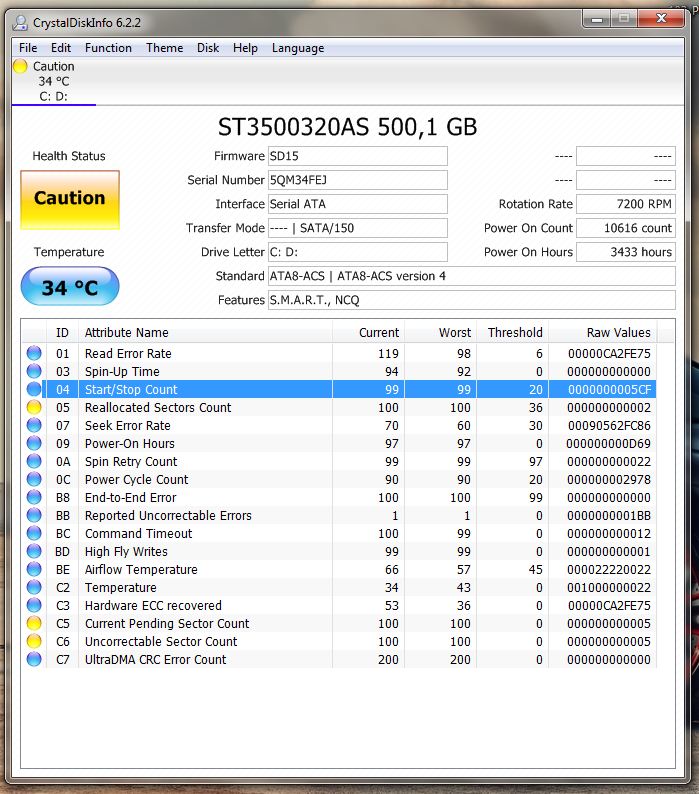Click the Serial Number field 5QM34FEJ
Image resolution: width=699 pixels, height=794 pixels.
pyautogui.click(x=358, y=180)
